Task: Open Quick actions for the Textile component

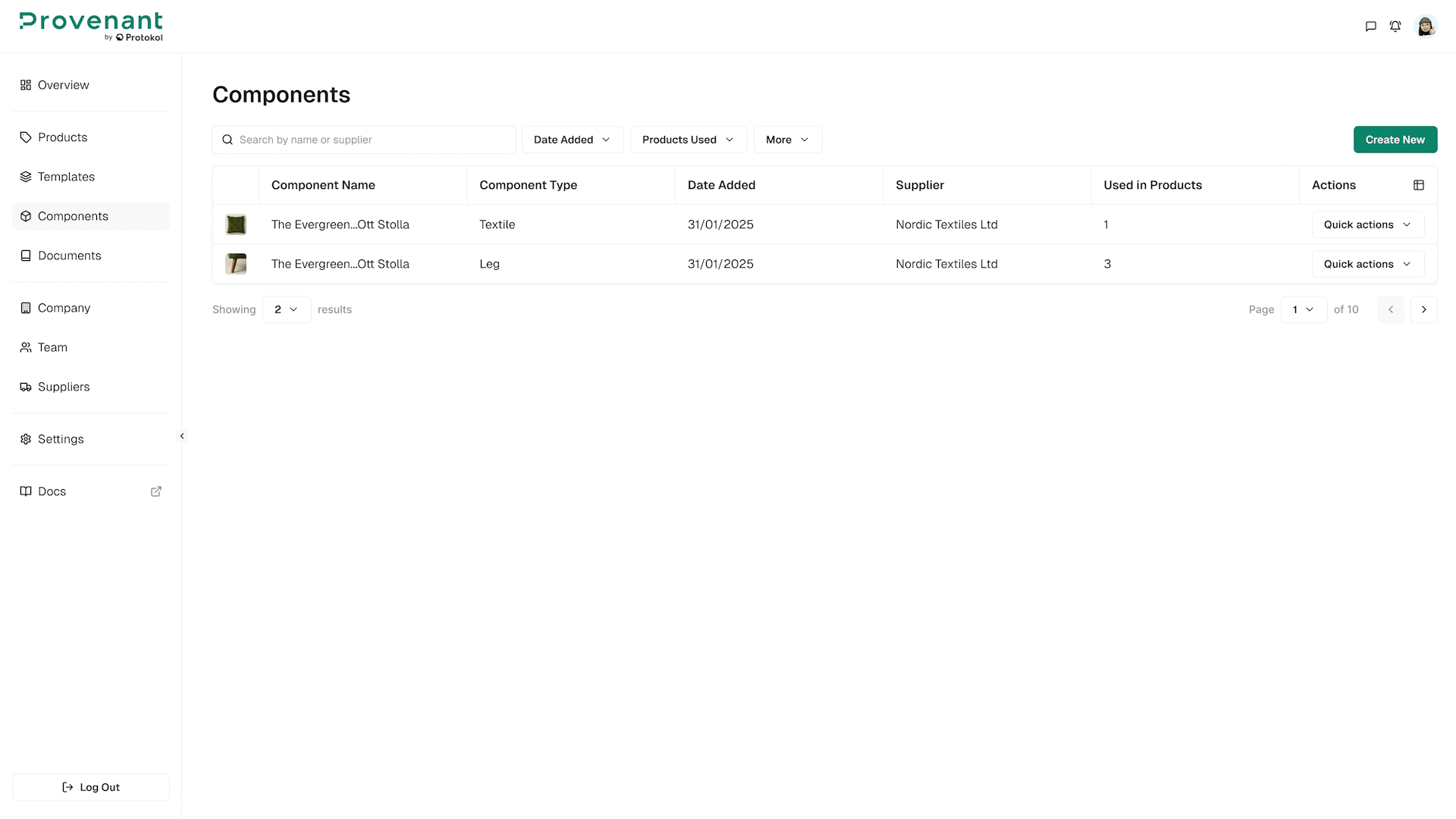Action: click(x=1367, y=224)
